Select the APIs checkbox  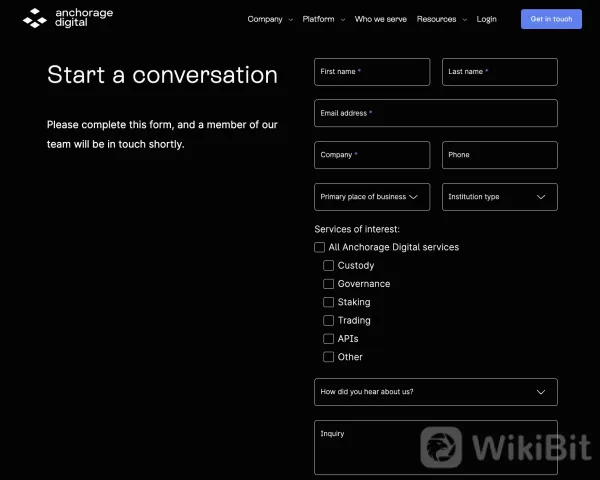329,339
